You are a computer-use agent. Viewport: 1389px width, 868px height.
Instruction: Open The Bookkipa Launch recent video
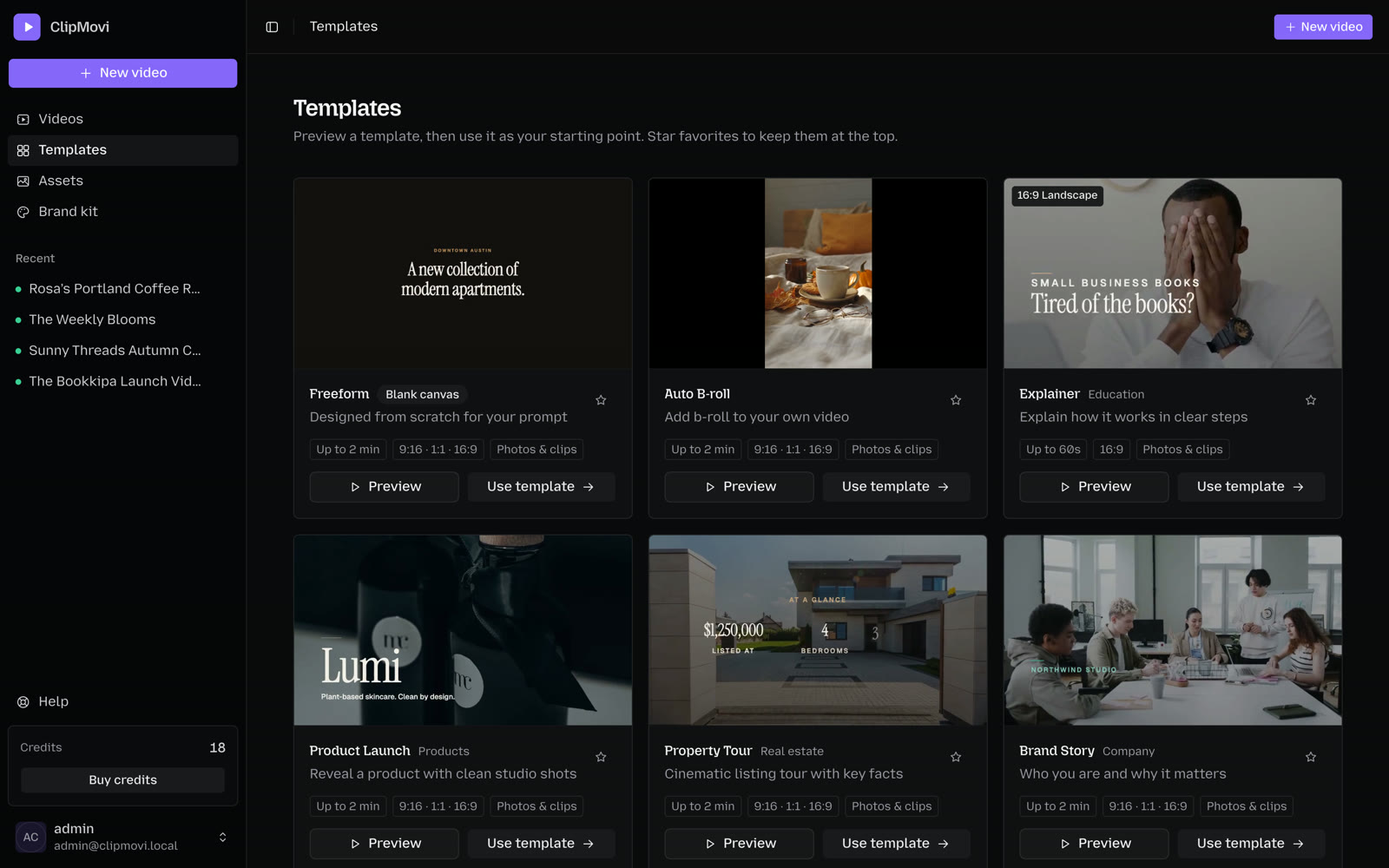[x=122, y=381]
